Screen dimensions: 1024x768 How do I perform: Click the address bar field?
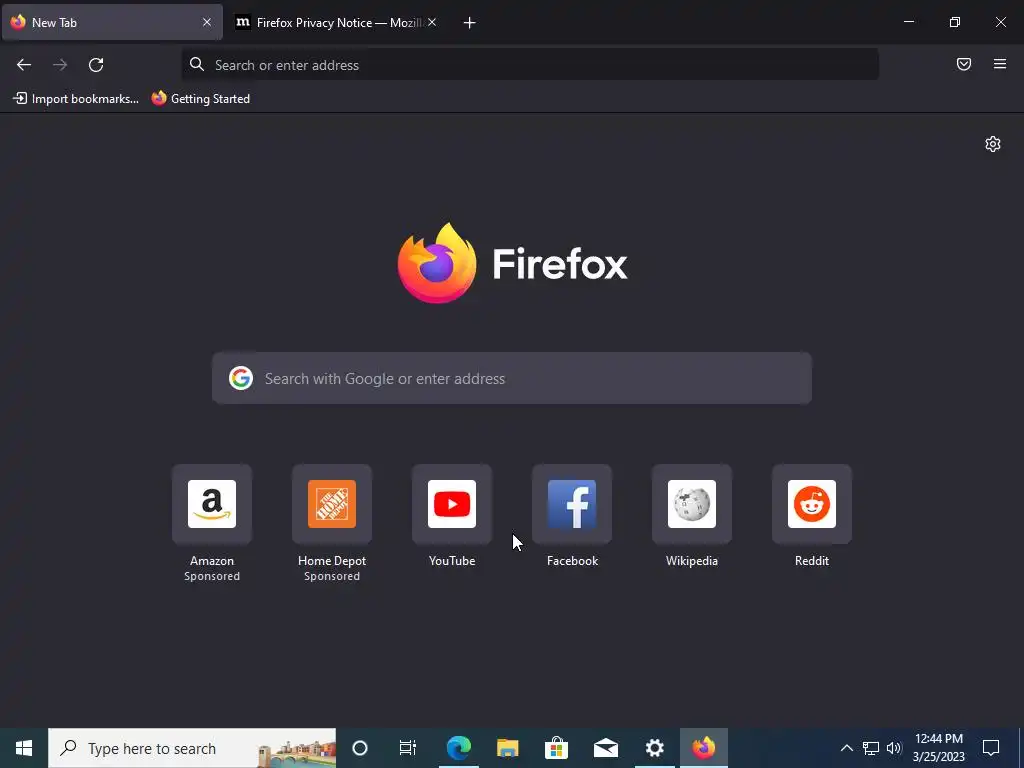(530, 65)
